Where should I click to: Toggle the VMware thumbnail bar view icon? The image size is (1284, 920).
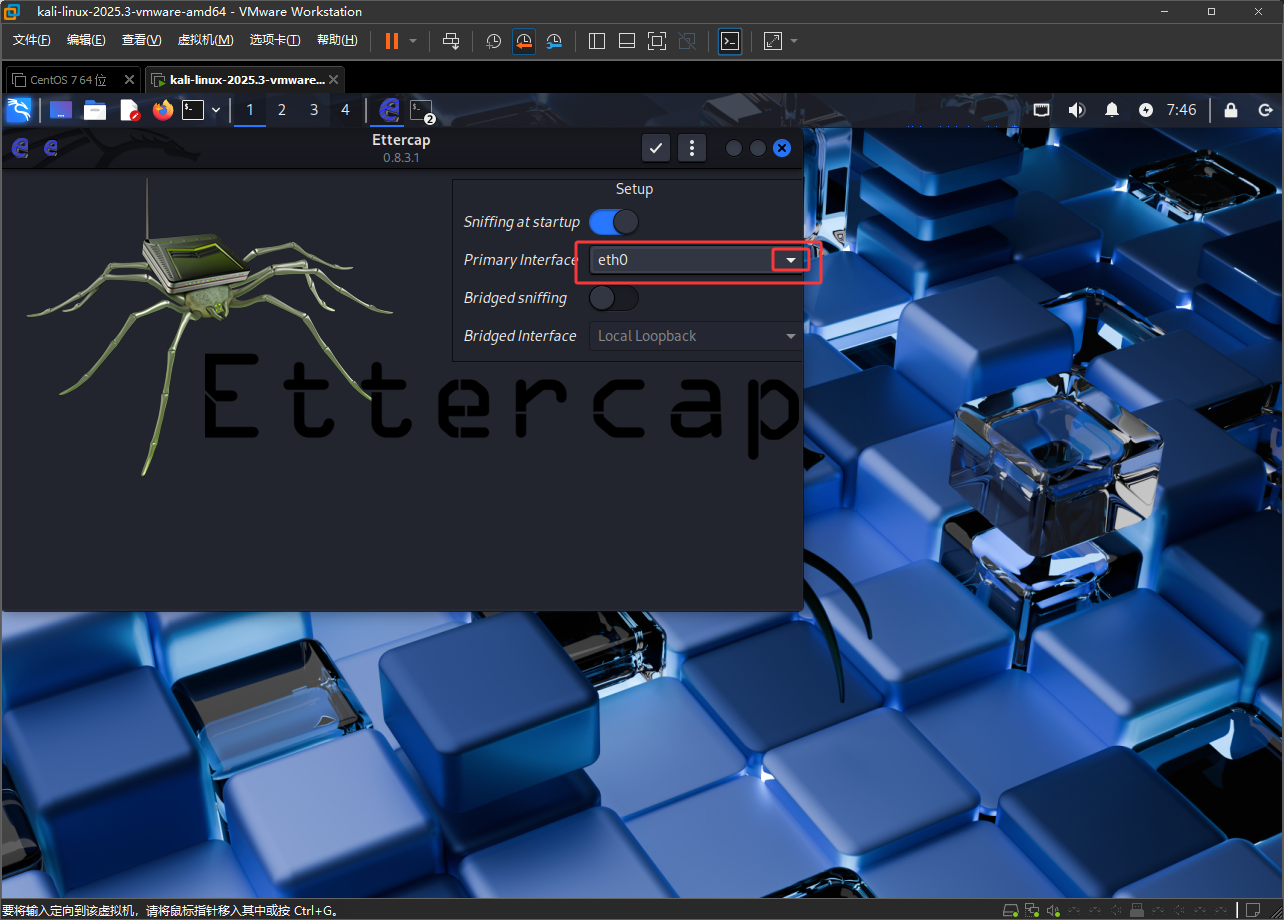(627, 41)
